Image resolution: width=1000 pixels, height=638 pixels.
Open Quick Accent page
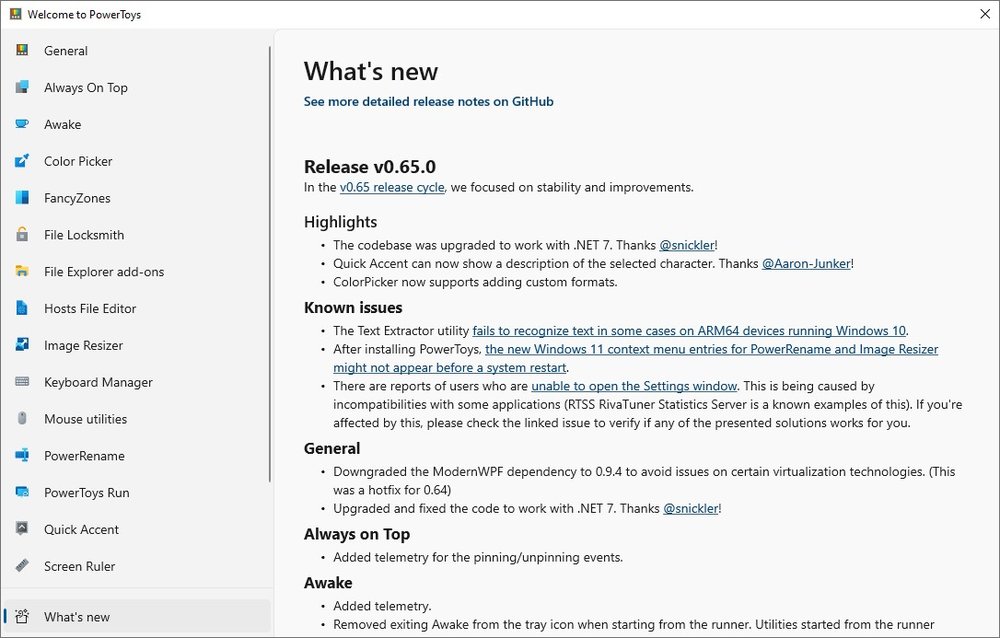click(x=81, y=530)
